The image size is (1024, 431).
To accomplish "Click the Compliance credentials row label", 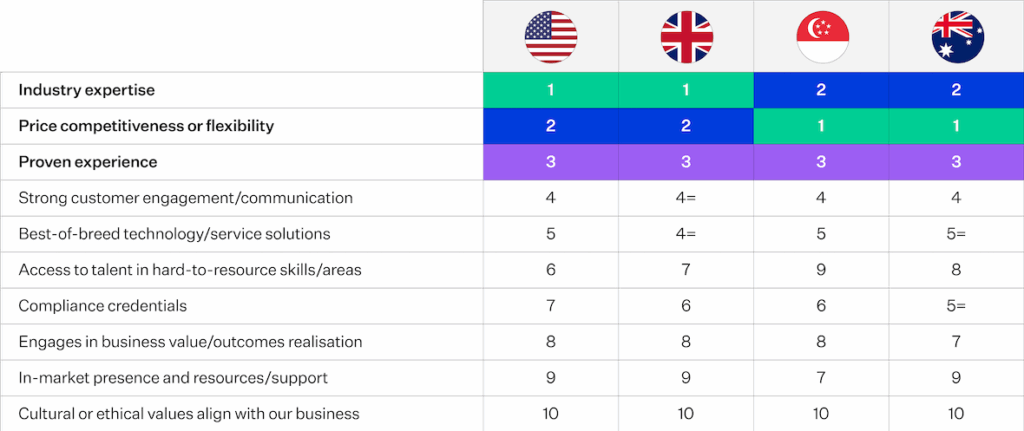I will 103,306.
